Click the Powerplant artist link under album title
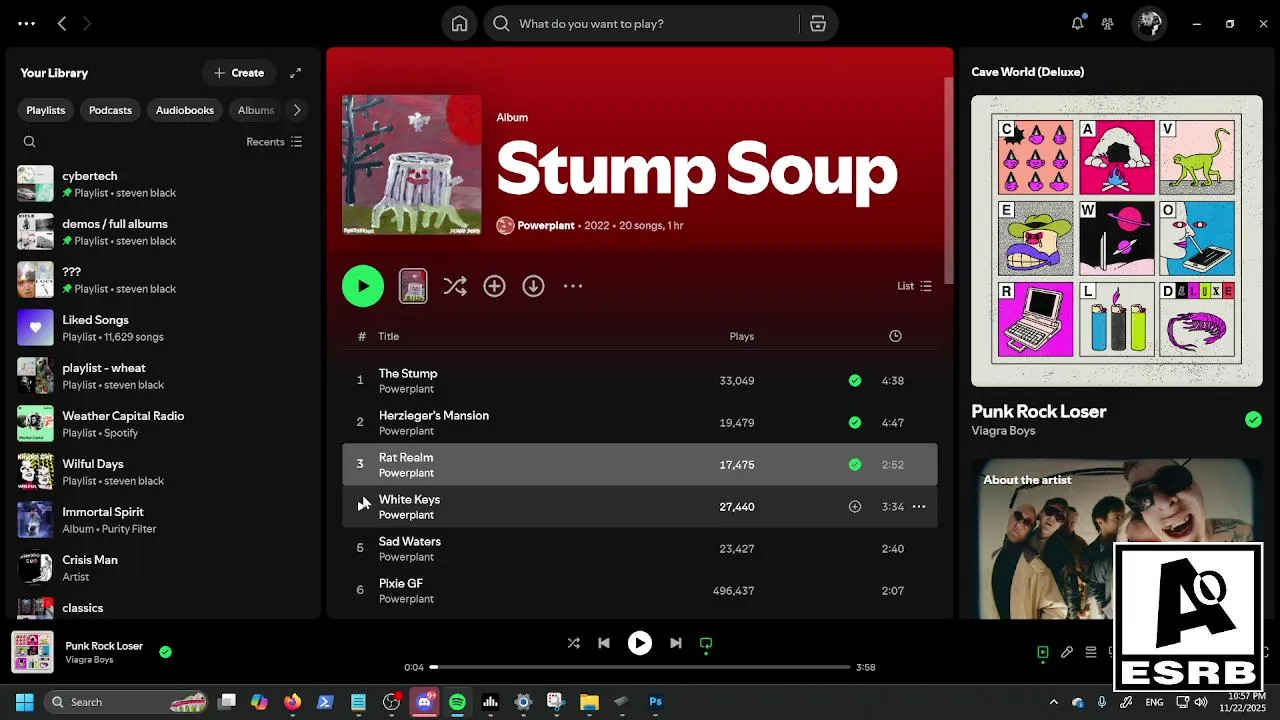The image size is (1280, 720). pos(546,226)
